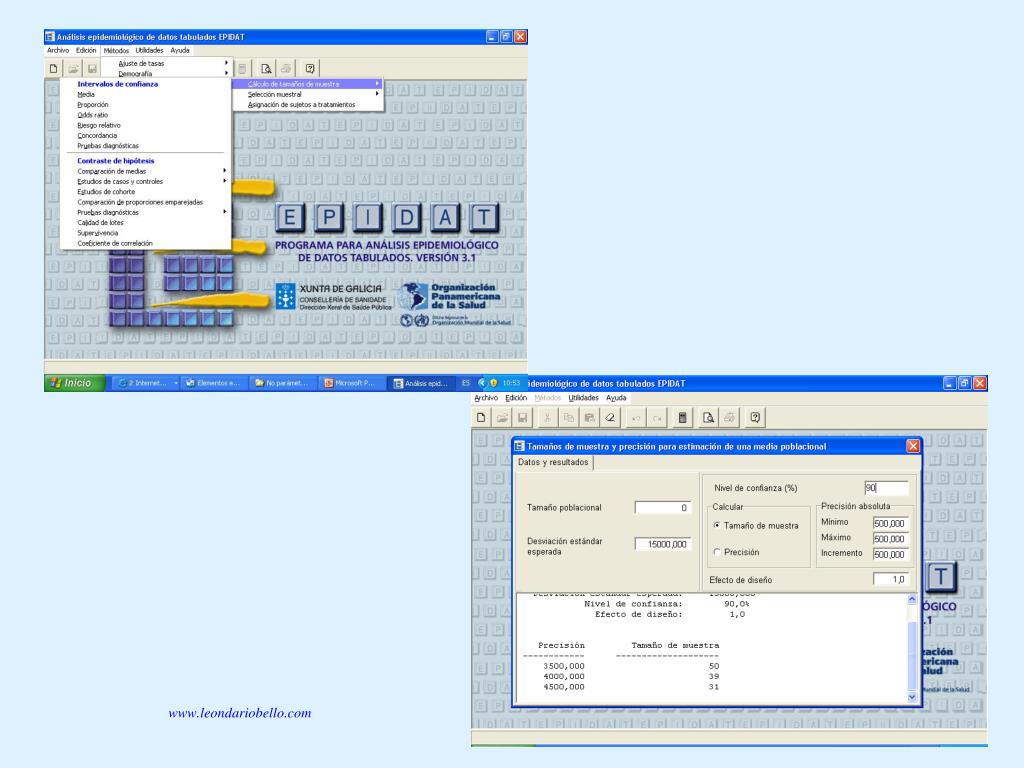This screenshot has width=1024, height=768.
Task: Open the Internet taskbar button
Action: tap(146, 383)
